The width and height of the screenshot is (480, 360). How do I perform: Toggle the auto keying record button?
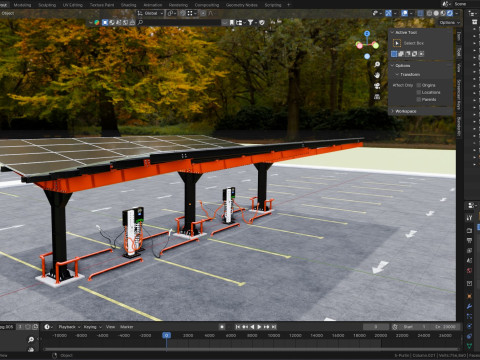click(222, 327)
